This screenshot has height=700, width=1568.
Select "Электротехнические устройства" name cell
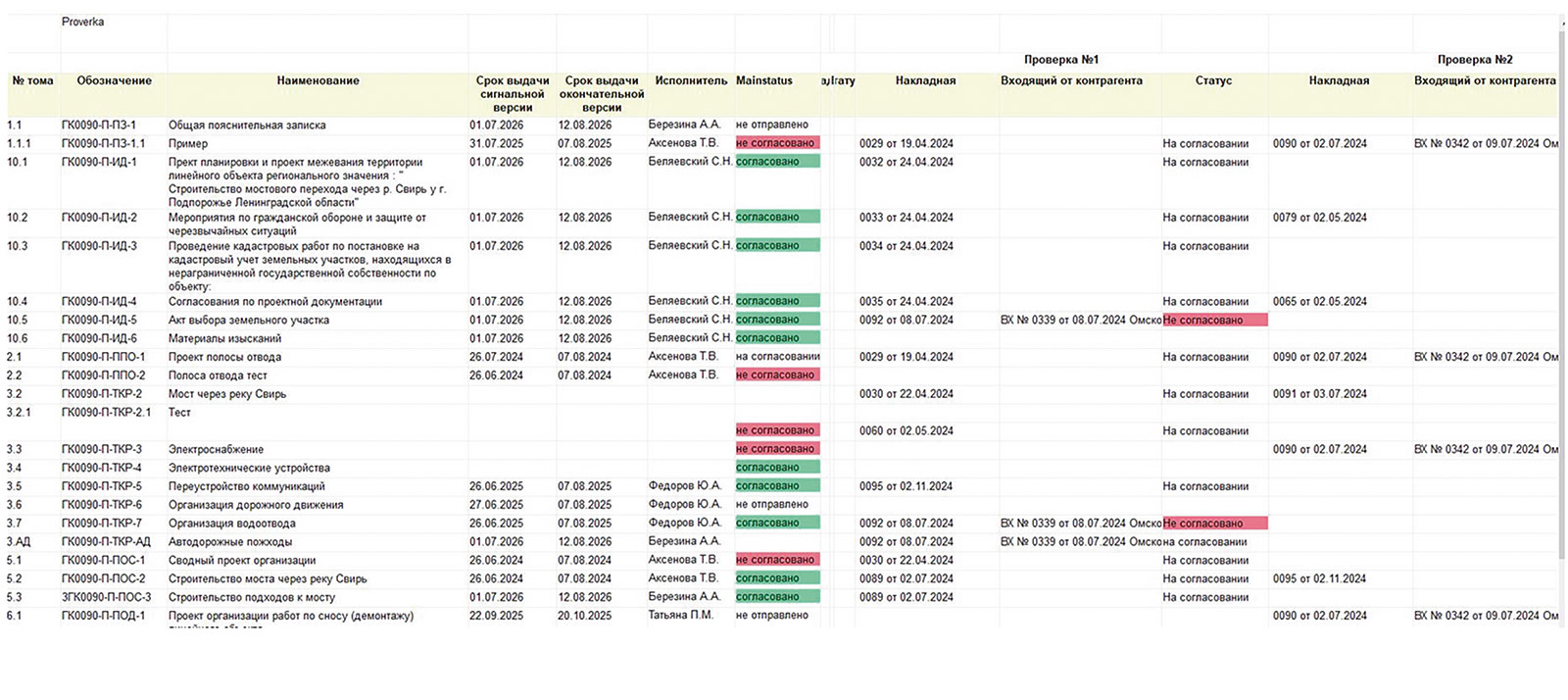(x=249, y=469)
